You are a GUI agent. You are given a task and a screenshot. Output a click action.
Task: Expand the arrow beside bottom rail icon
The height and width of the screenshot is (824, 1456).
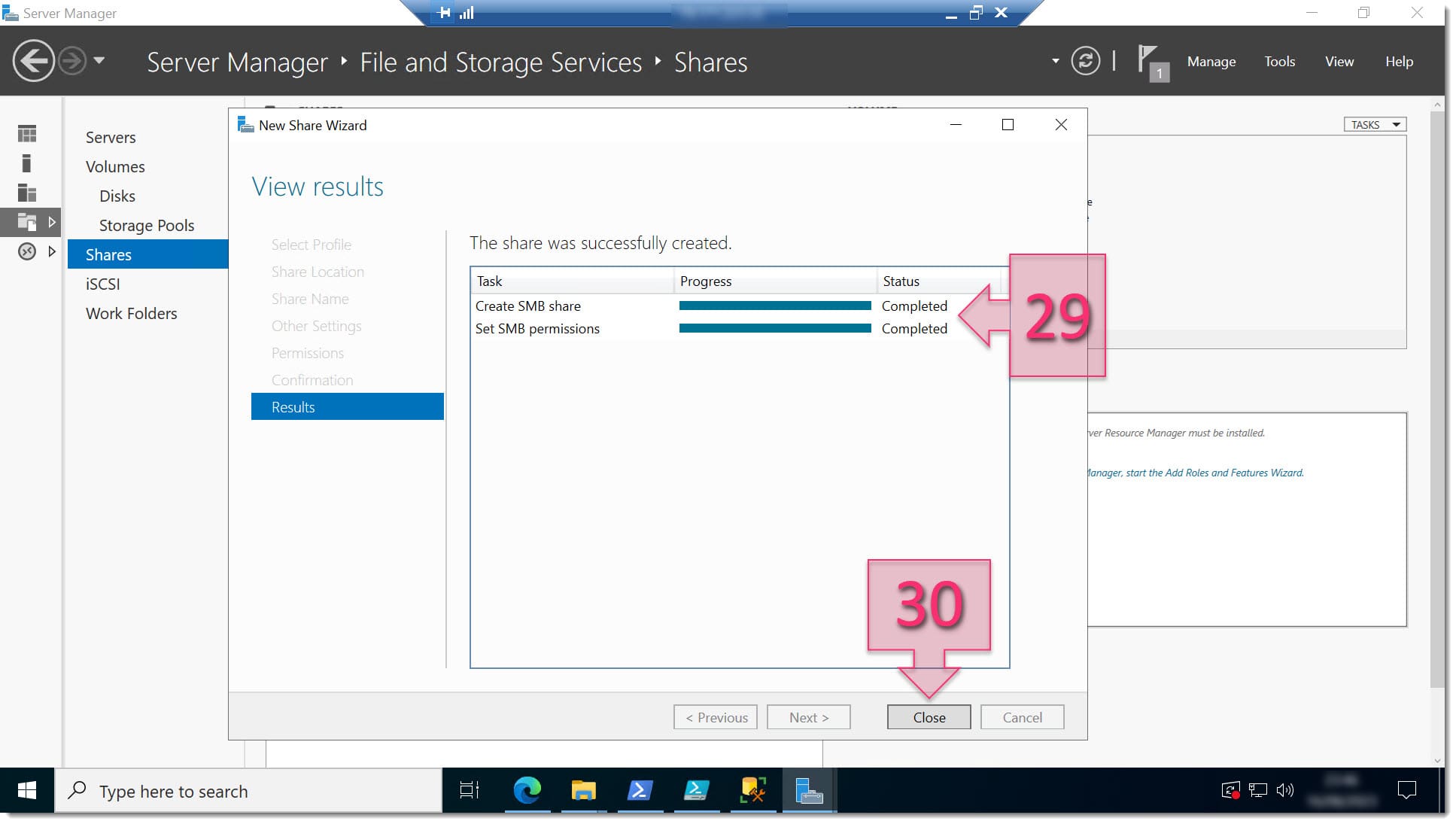[51, 251]
